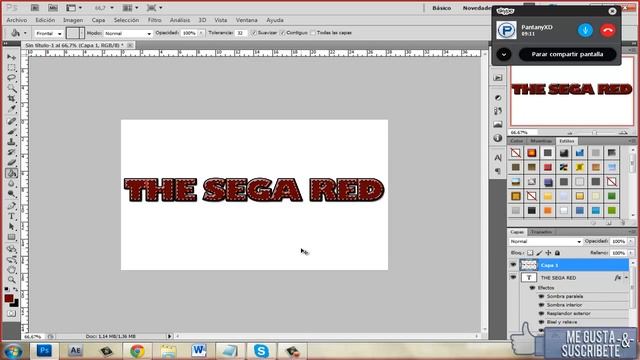
Task: Toggle visibility of all Efectos
Action: [x=532, y=288]
